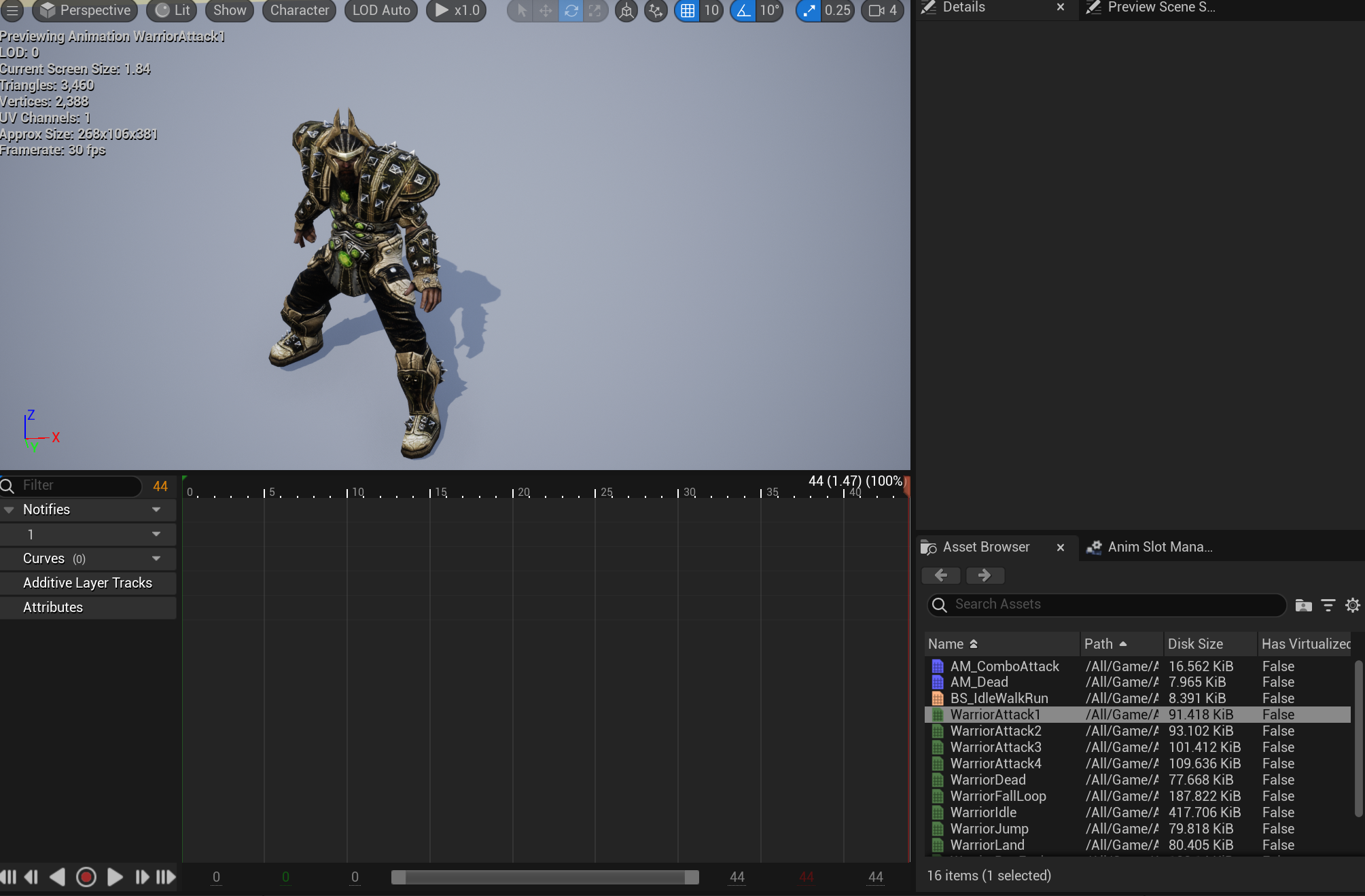Screen dimensions: 1365x896
Task: Play the animation in reverse
Action: [x=58, y=877]
